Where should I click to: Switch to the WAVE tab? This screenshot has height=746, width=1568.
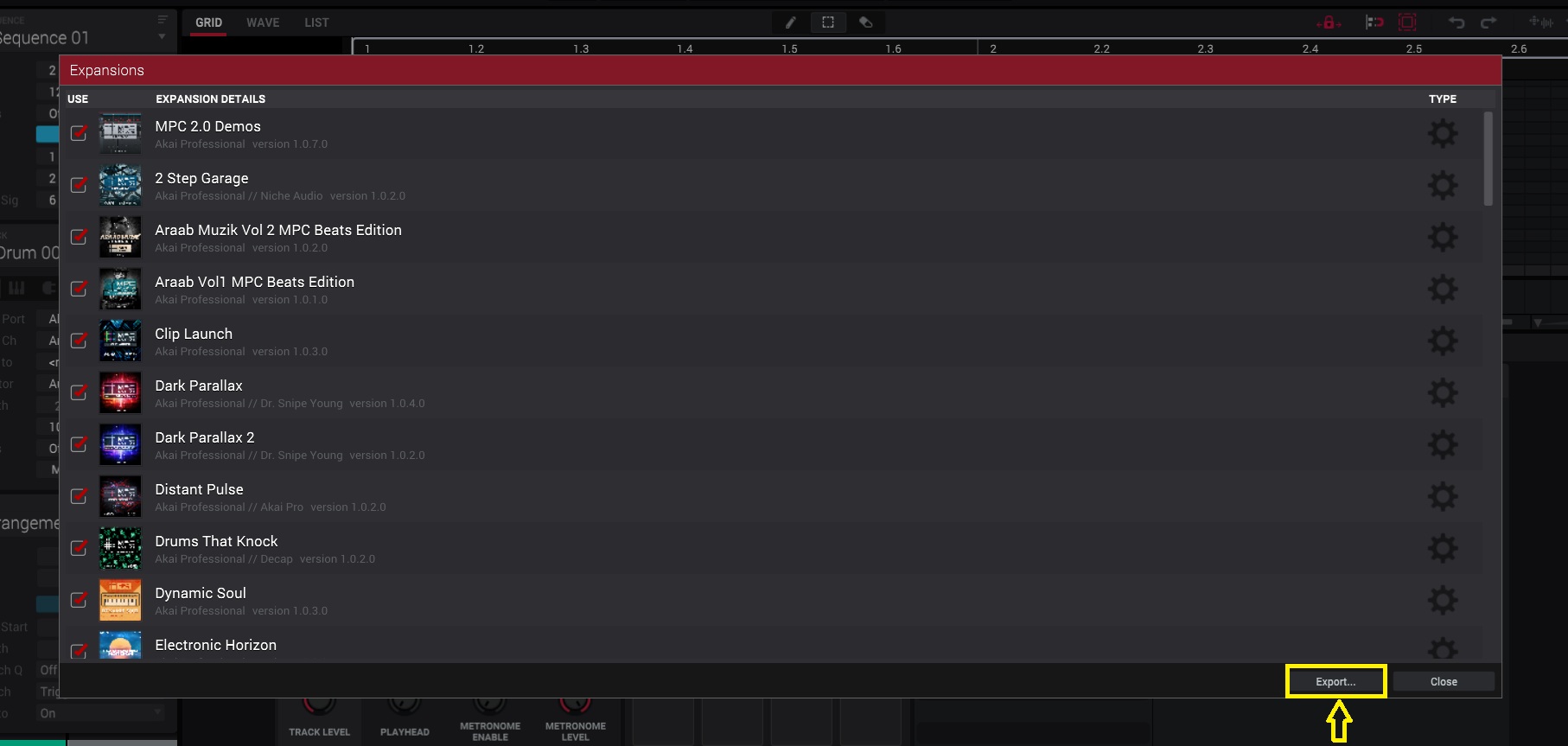[x=263, y=22]
